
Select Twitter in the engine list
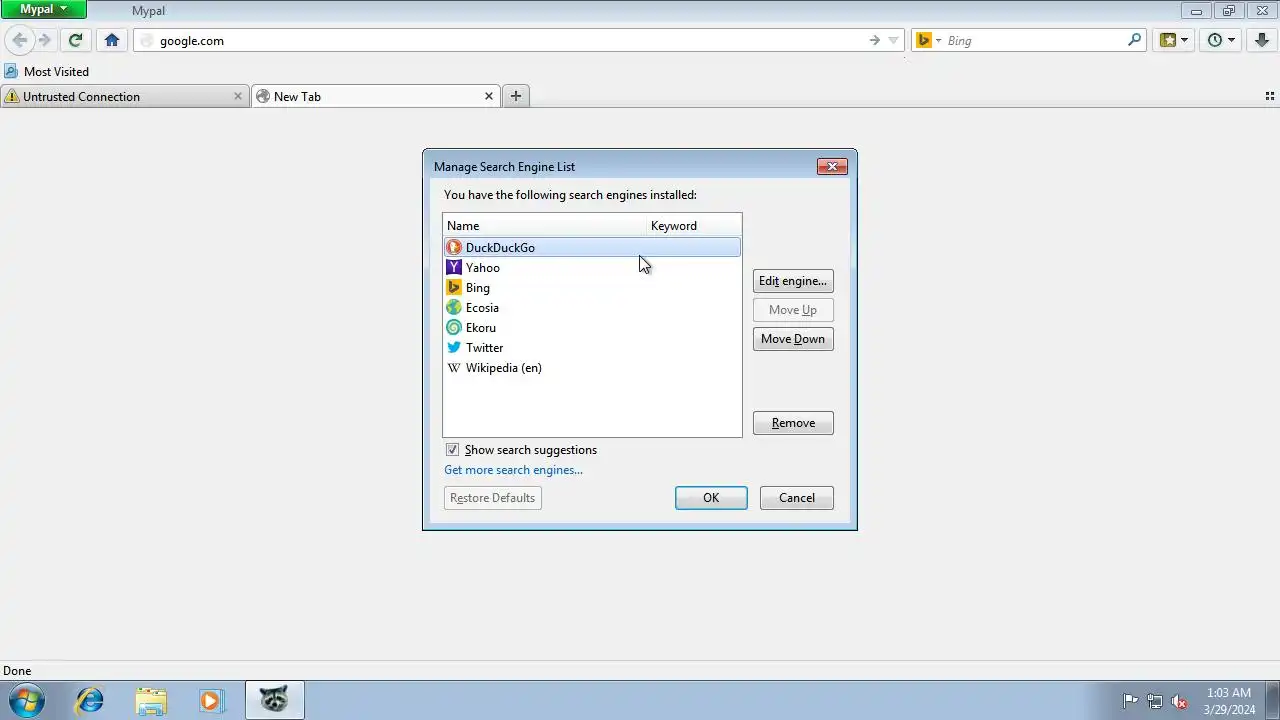click(592, 348)
